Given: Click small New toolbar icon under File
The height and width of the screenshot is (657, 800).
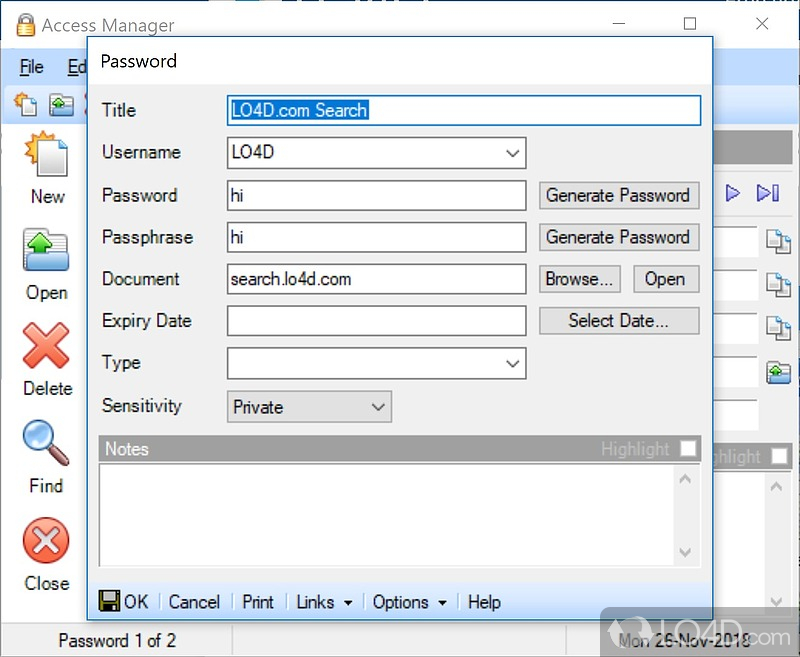Looking at the screenshot, I should click(x=26, y=105).
